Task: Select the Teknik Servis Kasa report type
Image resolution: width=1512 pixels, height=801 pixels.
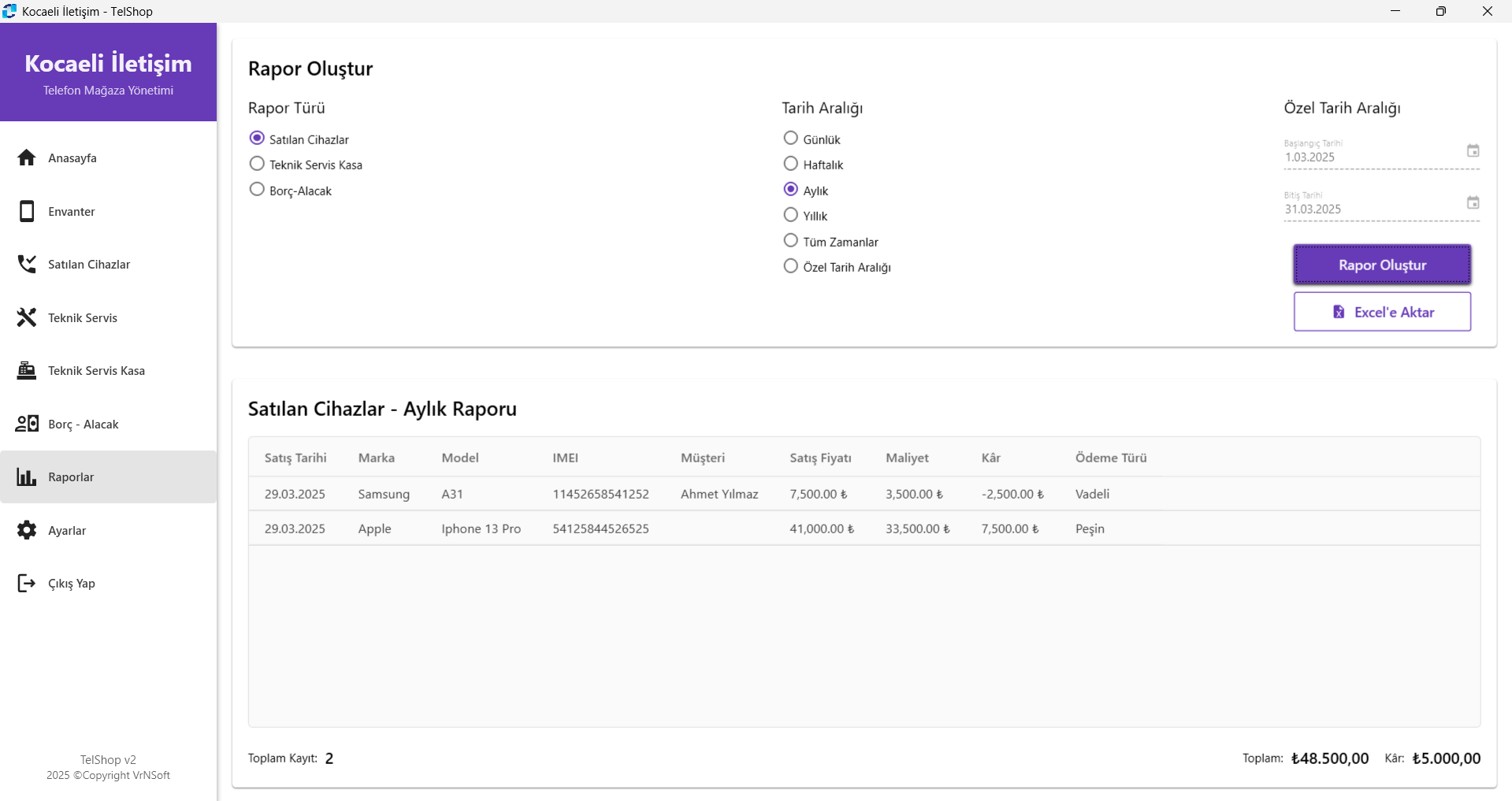Action: point(257,164)
